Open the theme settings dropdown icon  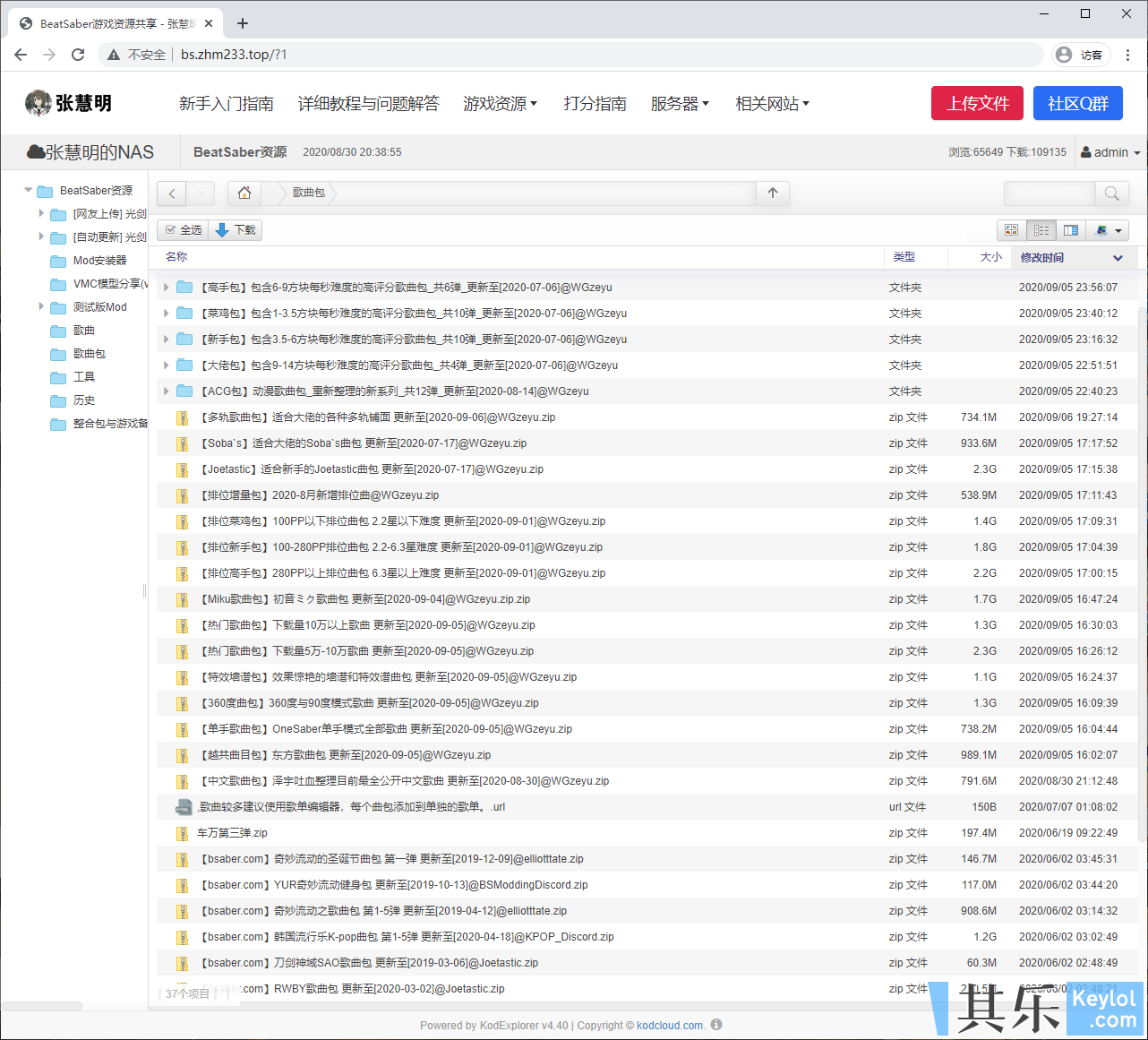[1108, 230]
